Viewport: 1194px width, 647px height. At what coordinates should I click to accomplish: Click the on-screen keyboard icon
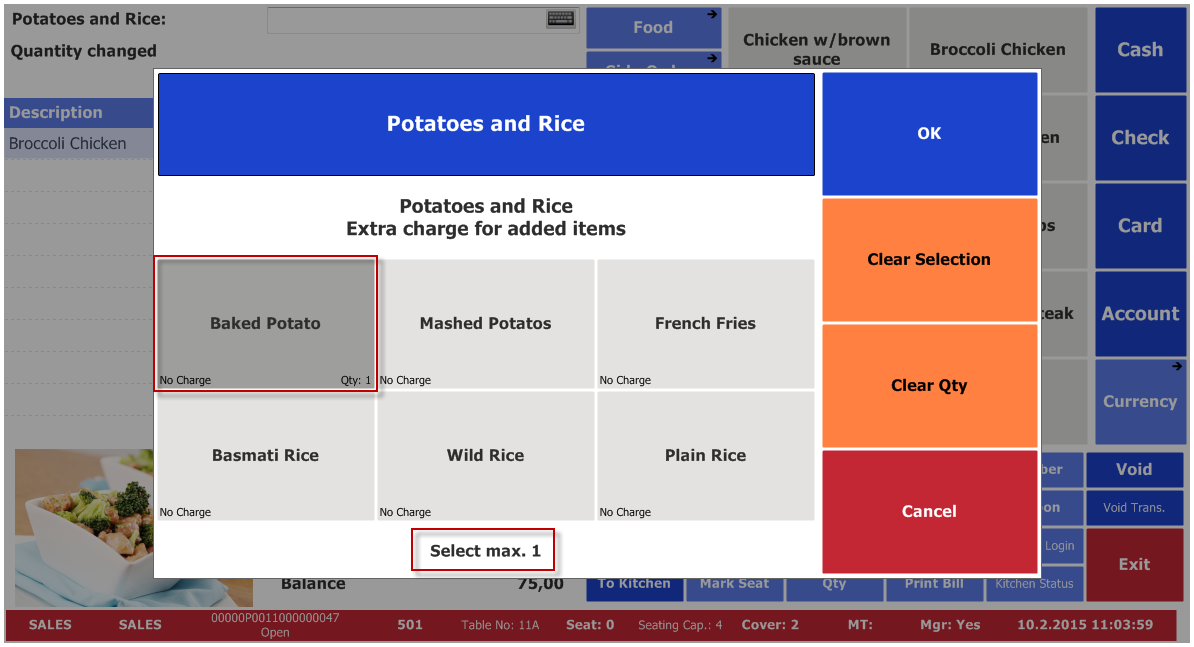tap(561, 19)
